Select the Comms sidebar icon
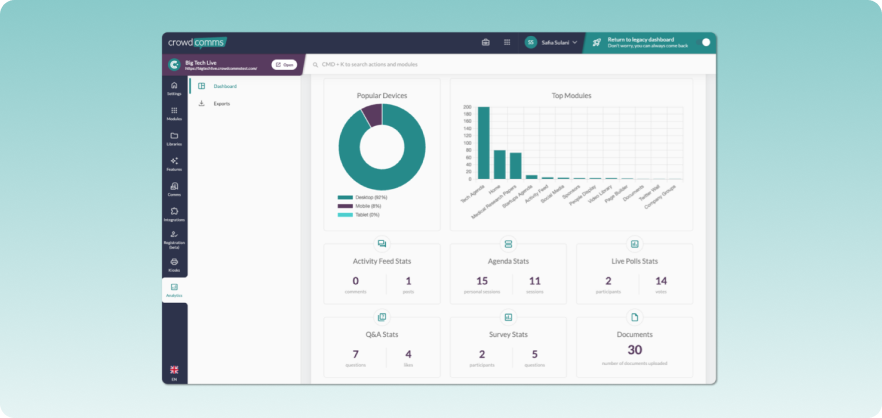882x418 pixels. (x=174, y=188)
